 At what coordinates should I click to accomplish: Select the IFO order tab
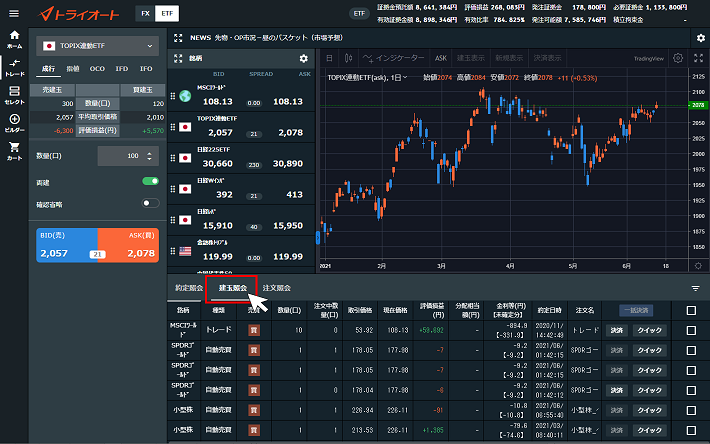click(146, 69)
